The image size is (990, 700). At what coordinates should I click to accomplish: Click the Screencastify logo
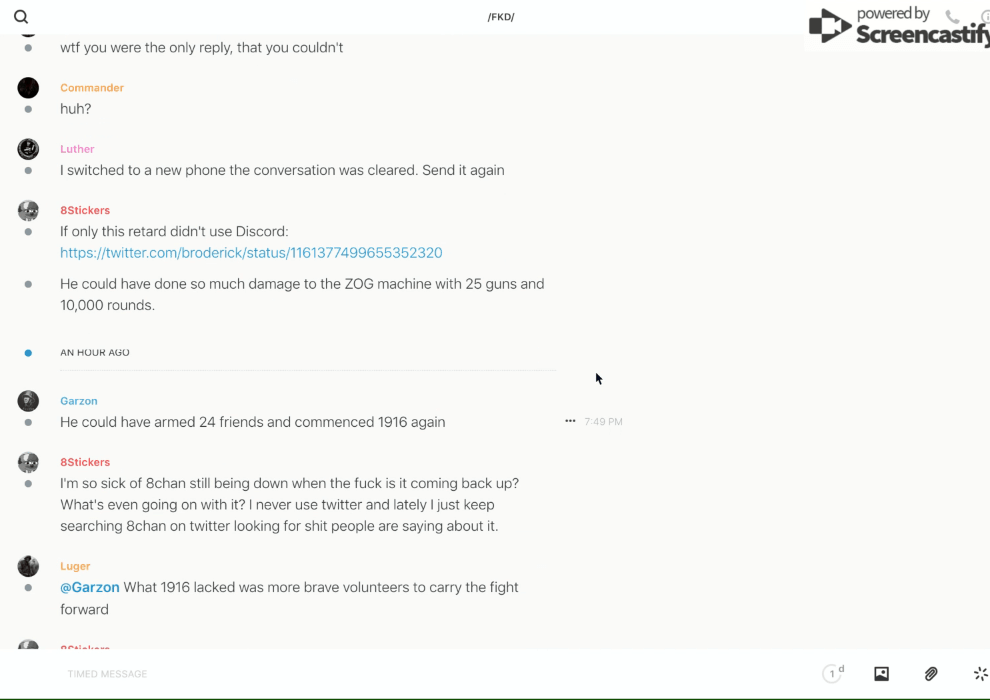(x=897, y=27)
